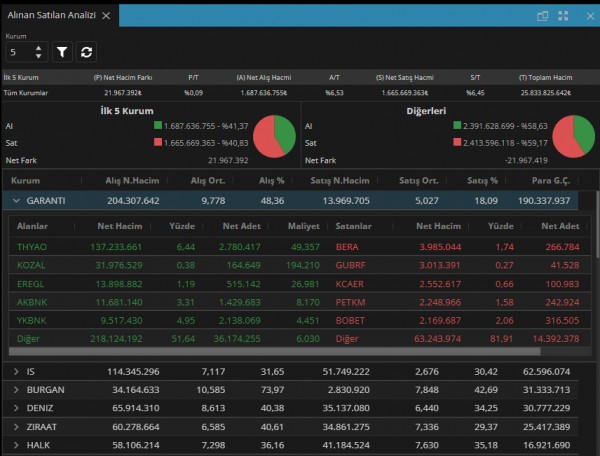Click red Sat swatch under Diğerleri
The image size is (600, 456).
tap(457, 142)
